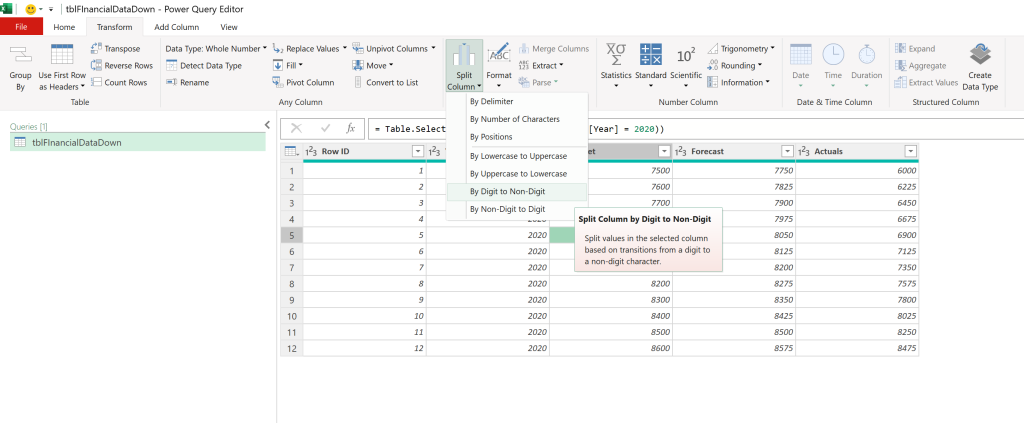Open the quick access toolbar dropdown
Image resolution: width=1024 pixels, height=423 pixels.
tap(50, 10)
